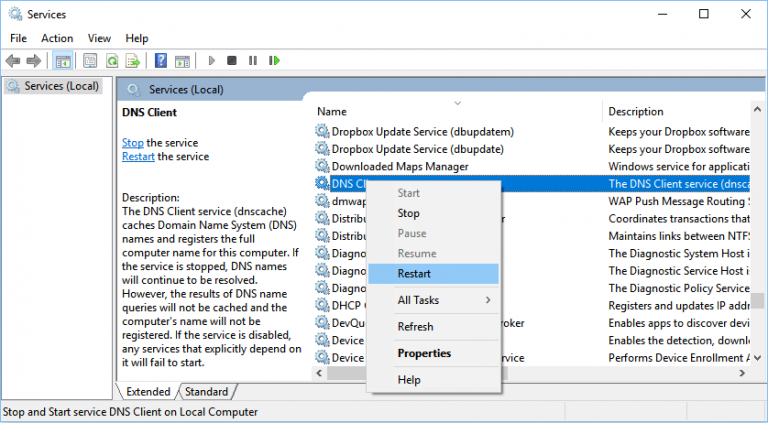Select Stop in the context menu
This screenshot has width=768, height=423.
pos(408,213)
